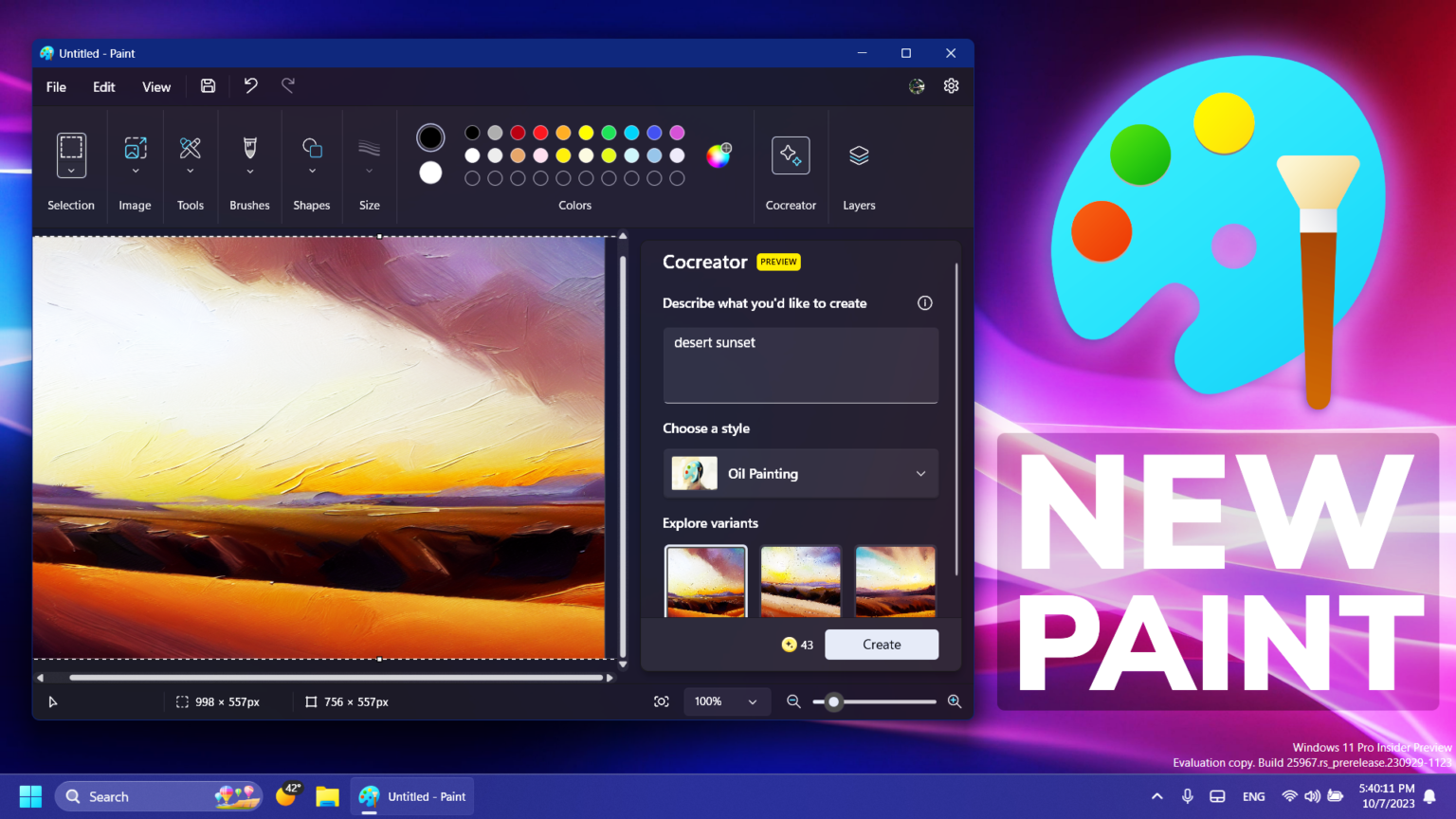The width and height of the screenshot is (1456, 819).
Task: Click the Create button
Action: pos(881,644)
